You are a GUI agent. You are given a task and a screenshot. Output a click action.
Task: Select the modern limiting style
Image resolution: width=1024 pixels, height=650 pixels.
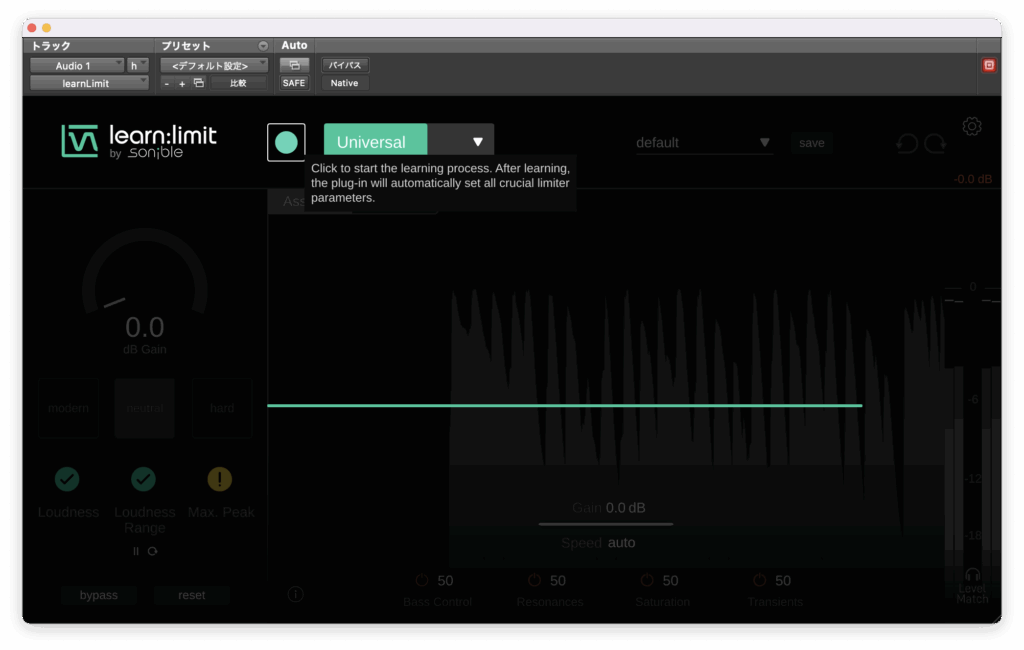point(69,408)
